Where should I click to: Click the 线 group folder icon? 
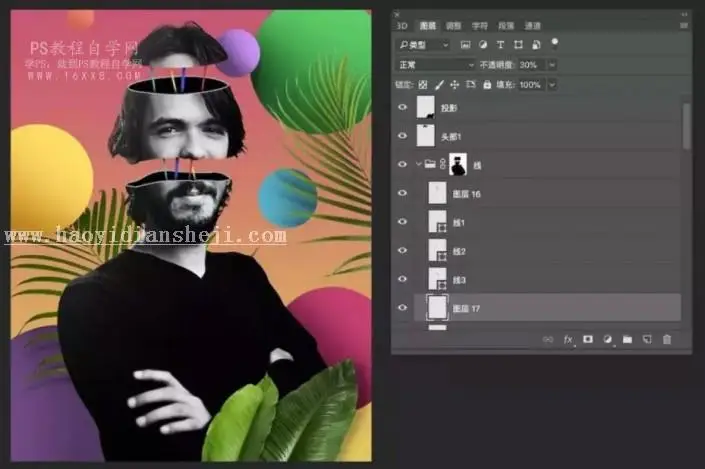[430, 164]
